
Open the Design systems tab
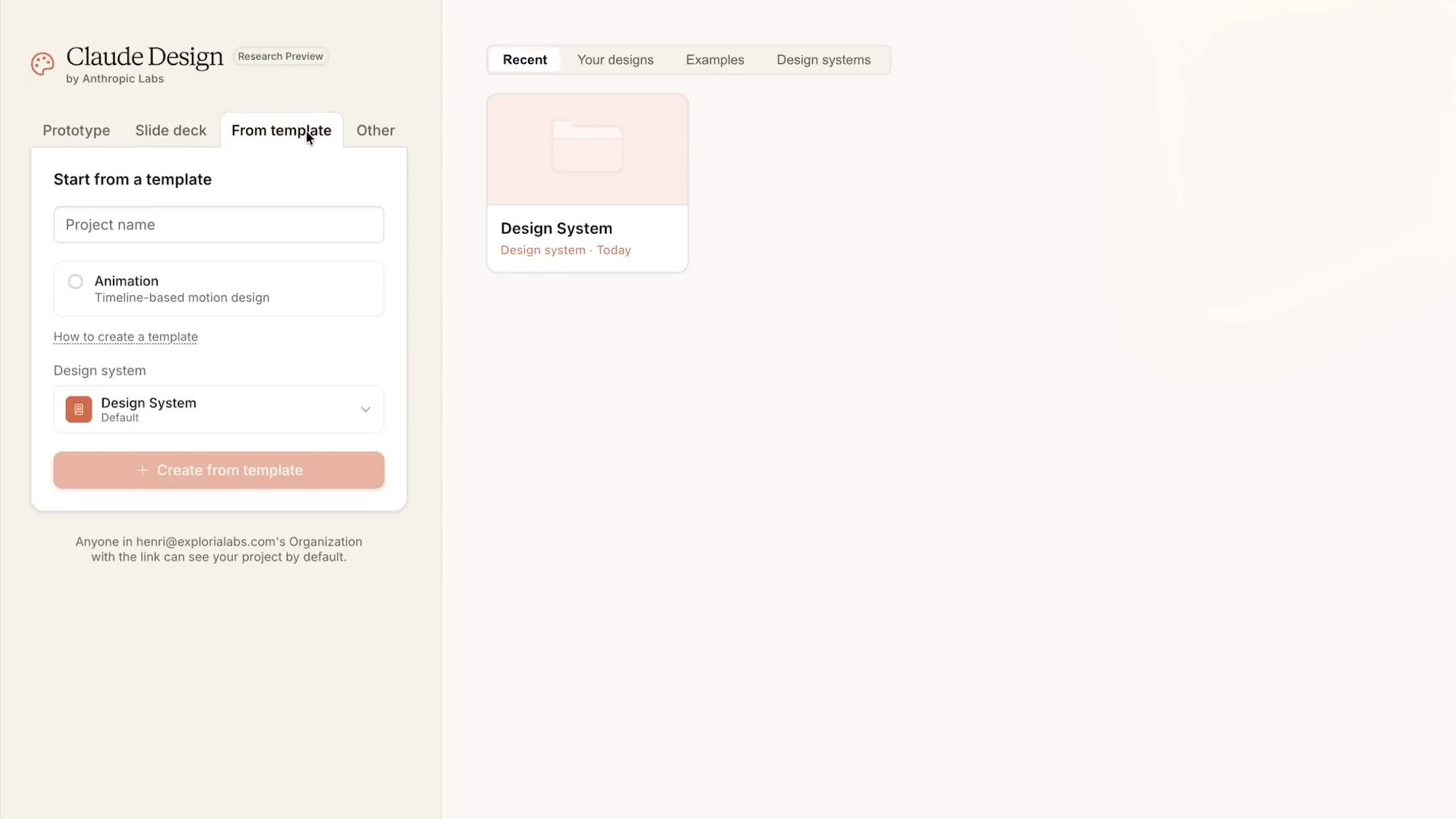tap(823, 60)
